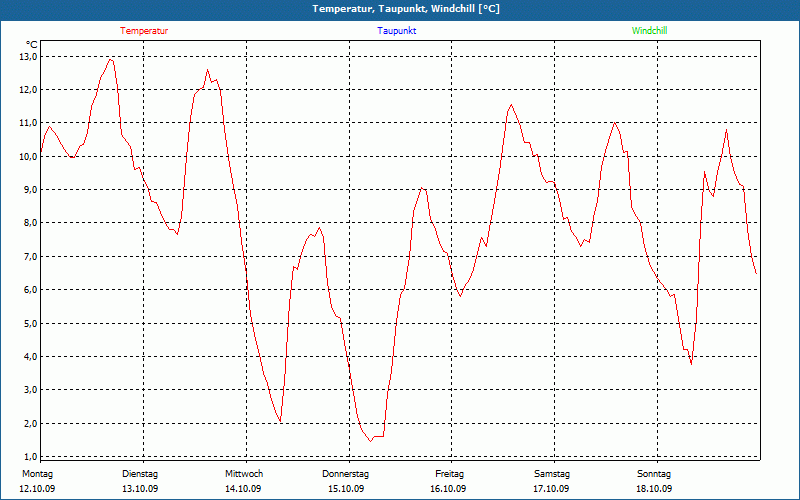Select the green 'Windchill' legend label
The height and width of the screenshot is (500, 800).
tap(649, 31)
